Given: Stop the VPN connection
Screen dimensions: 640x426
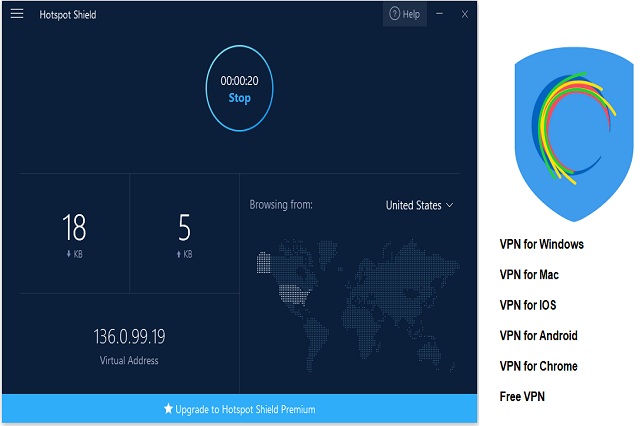Looking at the screenshot, I should coord(239,89).
